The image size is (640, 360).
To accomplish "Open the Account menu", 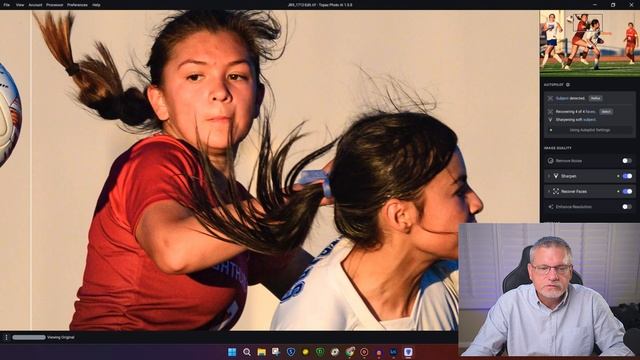I will 35,5.
